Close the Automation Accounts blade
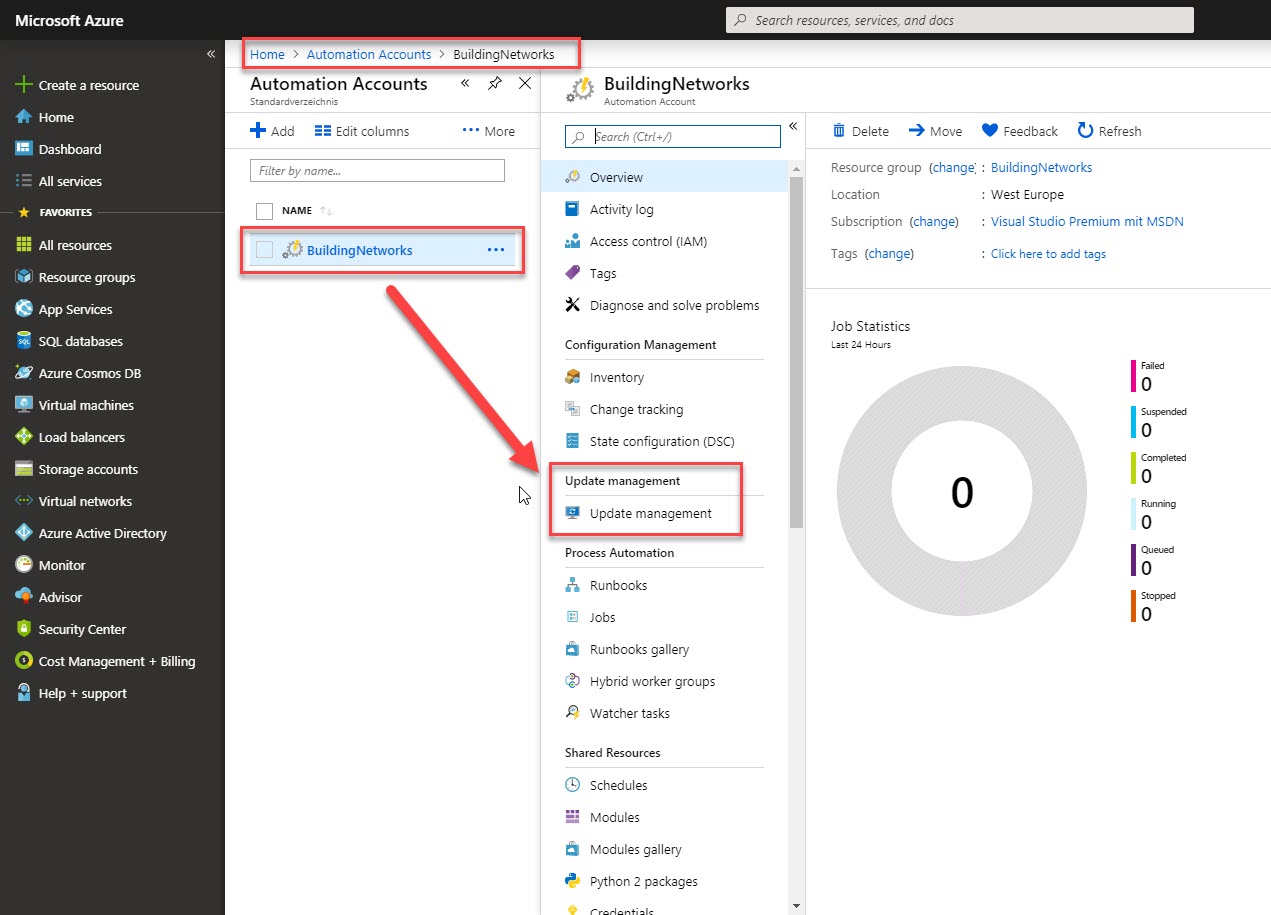 coord(525,84)
